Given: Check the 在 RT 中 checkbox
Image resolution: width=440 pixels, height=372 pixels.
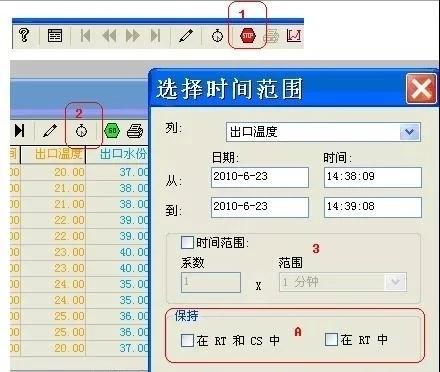Looking at the screenshot, I should click(331, 340).
